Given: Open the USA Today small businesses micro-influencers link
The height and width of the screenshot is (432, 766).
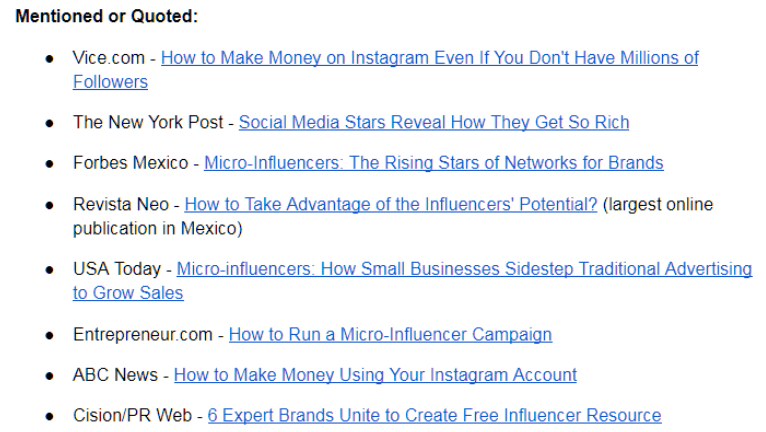Looking at the screenshot, I should pos(464,269).
